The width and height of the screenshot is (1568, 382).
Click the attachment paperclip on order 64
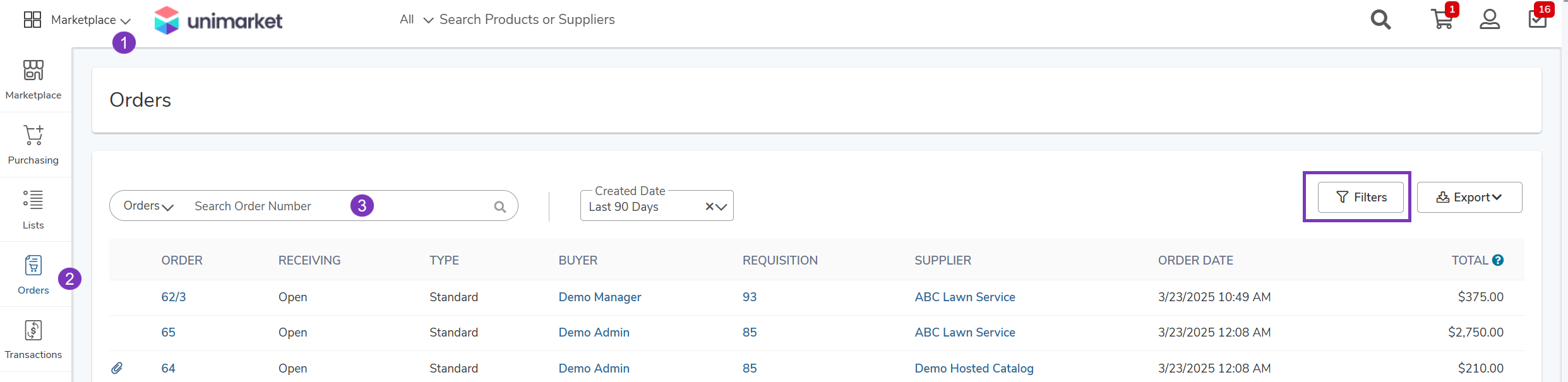pyautogui.click(x=117, y=368)
